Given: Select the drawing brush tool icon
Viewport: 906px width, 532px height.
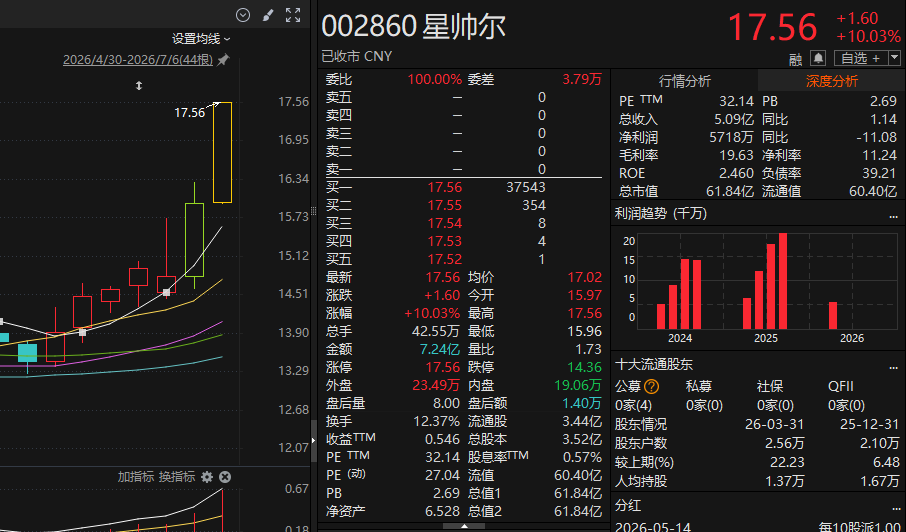Looking at the screenshot, I should click(x=268, y=16).
